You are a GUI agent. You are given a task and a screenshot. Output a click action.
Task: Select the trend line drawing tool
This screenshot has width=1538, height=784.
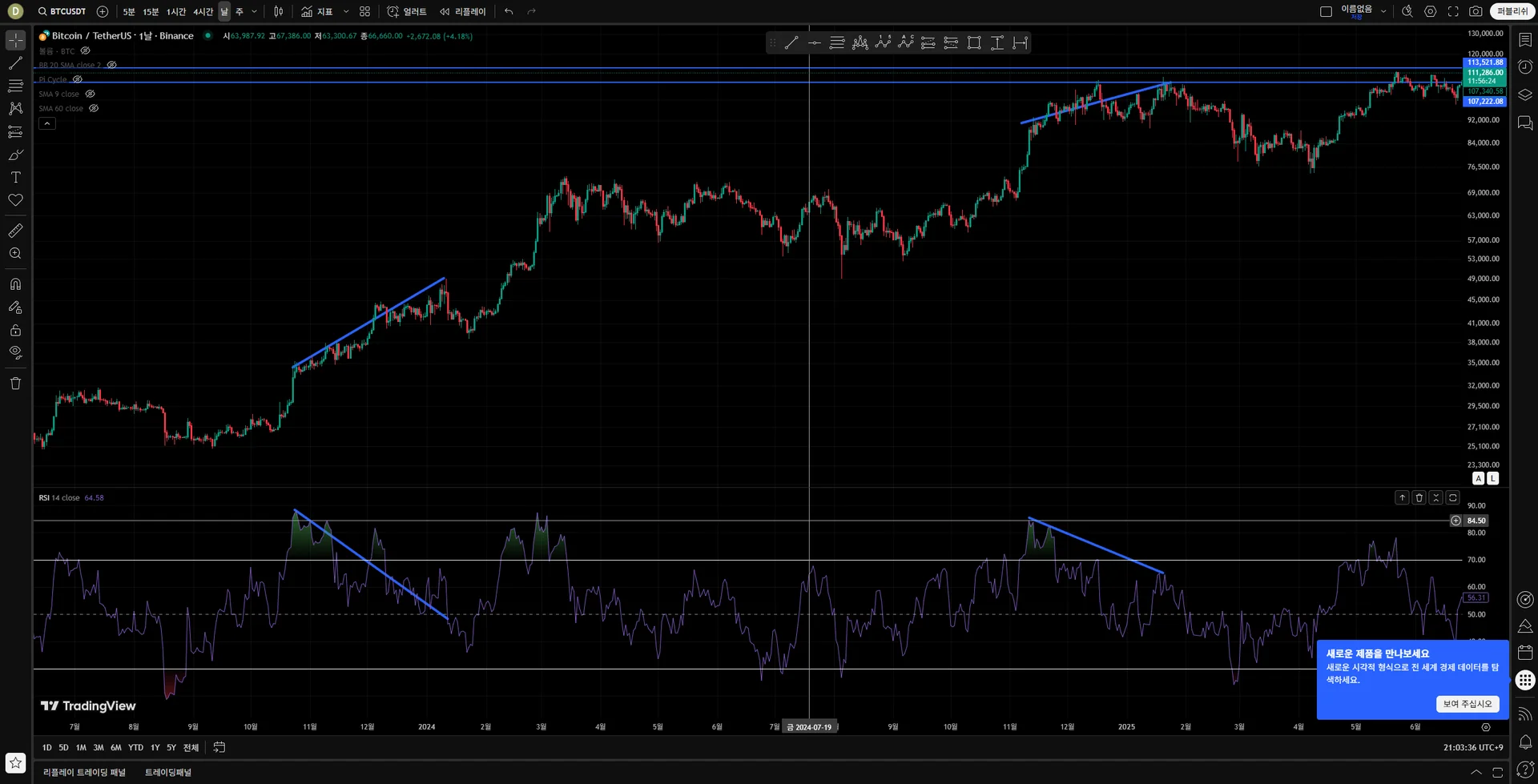coord(15,62)
